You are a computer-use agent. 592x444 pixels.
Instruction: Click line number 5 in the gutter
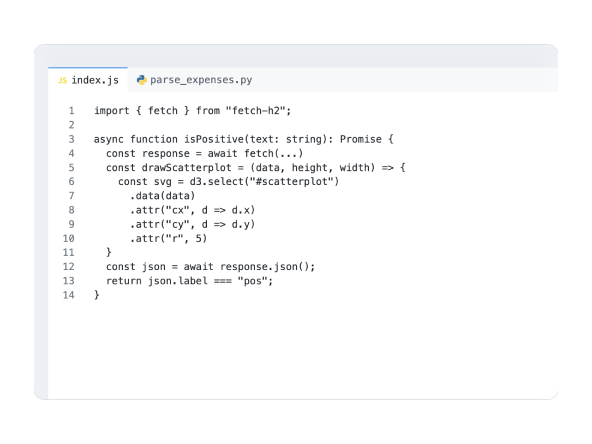[x=71, y=168]
